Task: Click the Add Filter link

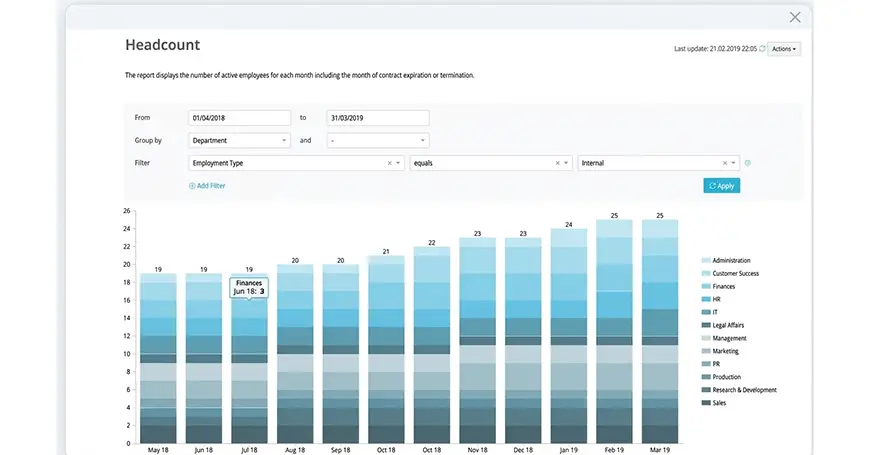Action: [x=207, y=186]
